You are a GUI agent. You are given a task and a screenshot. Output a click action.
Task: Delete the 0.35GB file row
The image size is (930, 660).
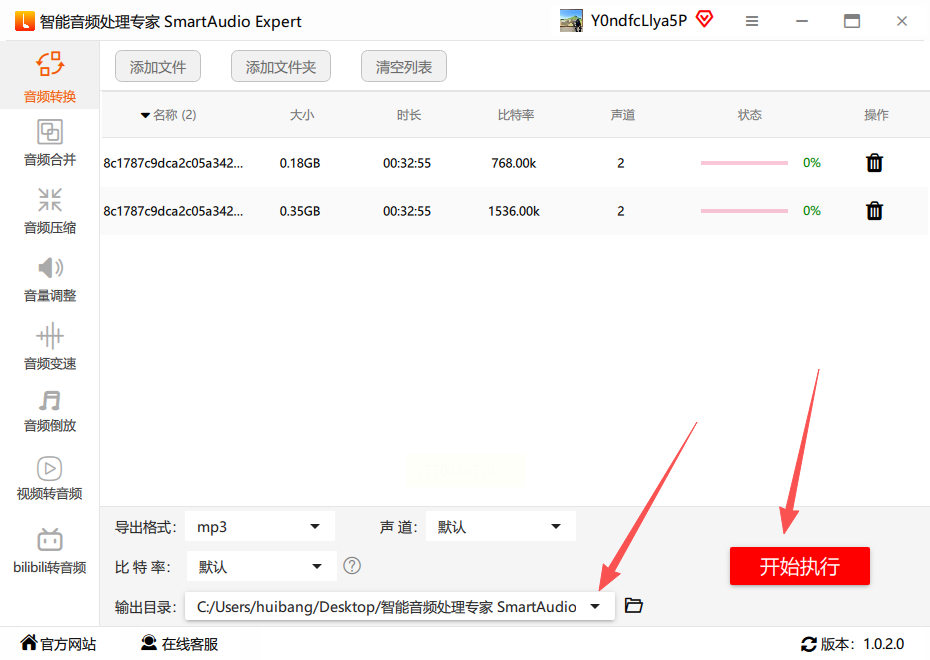pos(874,211)
